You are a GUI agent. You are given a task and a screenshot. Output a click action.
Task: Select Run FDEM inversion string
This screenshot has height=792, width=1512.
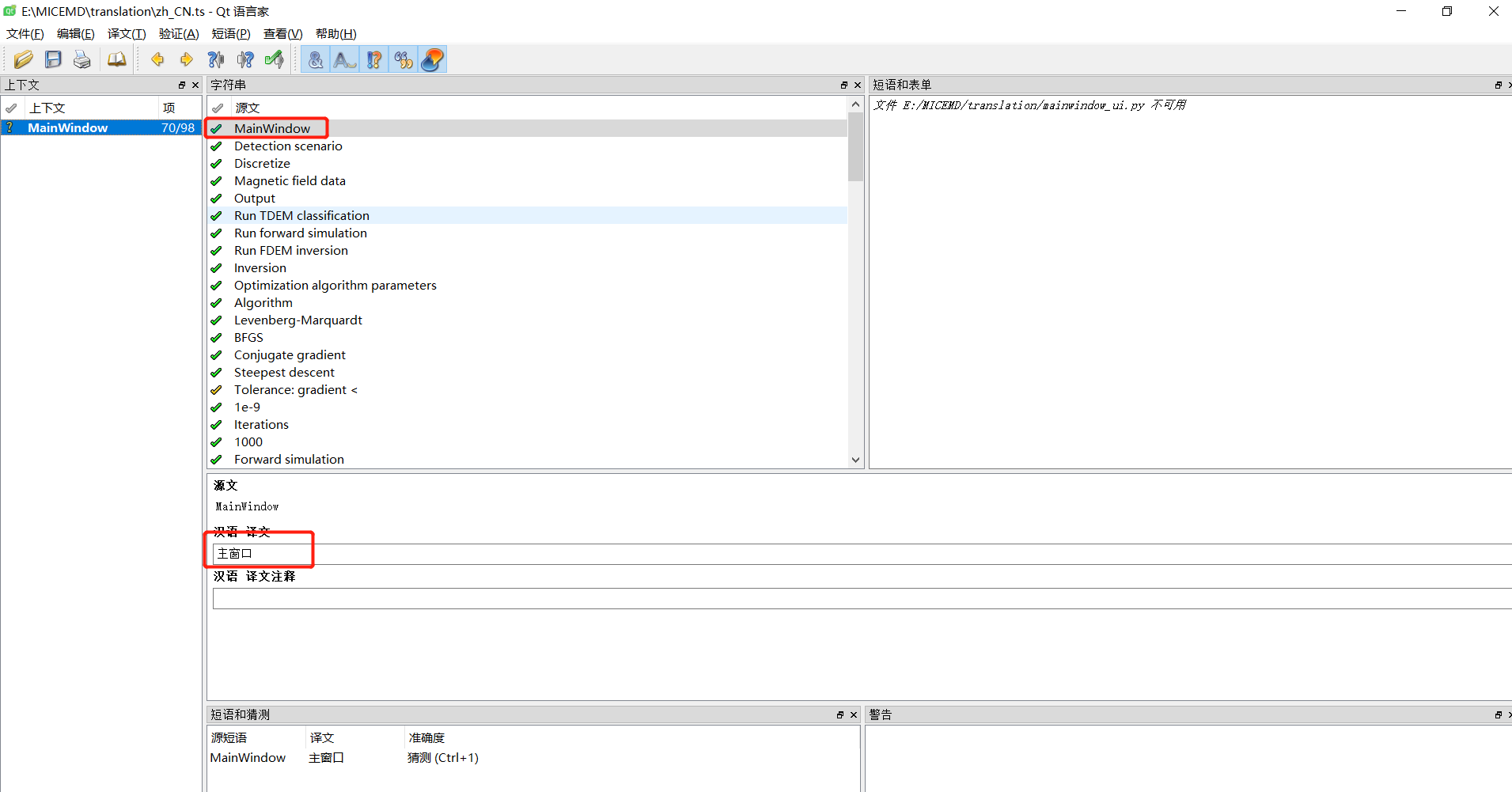point(528,250)
